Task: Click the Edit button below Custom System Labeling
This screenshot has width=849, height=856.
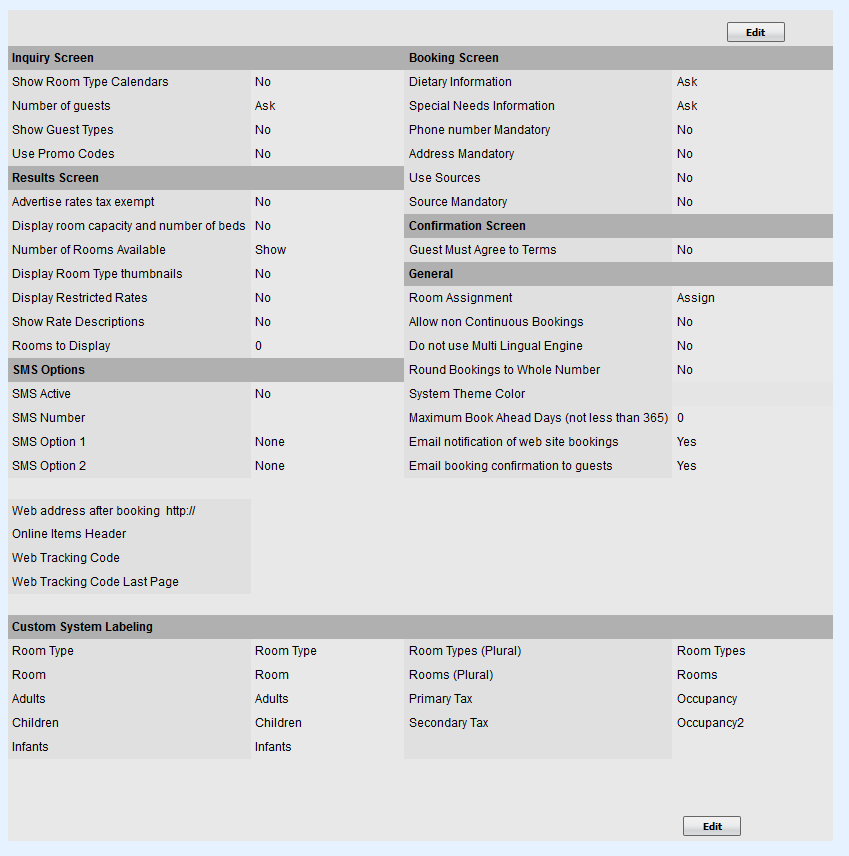Action: 712,826
